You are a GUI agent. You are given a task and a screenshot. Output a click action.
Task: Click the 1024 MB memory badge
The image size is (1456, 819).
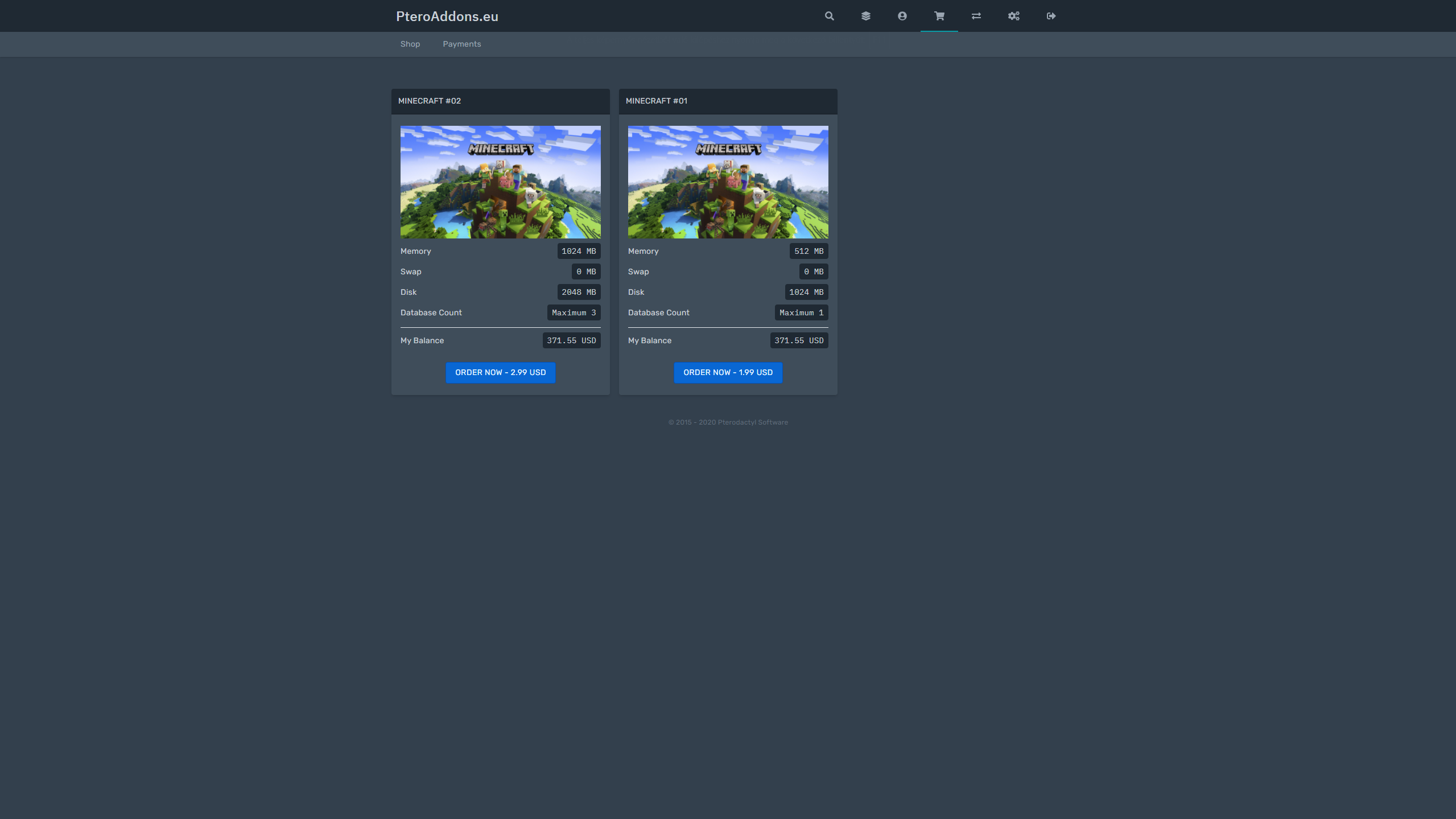(578, 251)
